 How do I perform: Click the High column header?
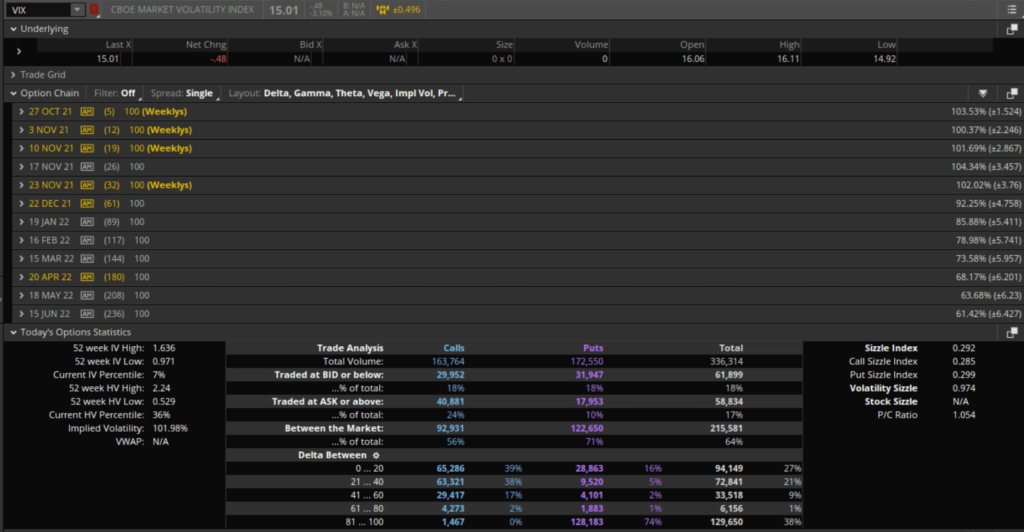(789, 44)
